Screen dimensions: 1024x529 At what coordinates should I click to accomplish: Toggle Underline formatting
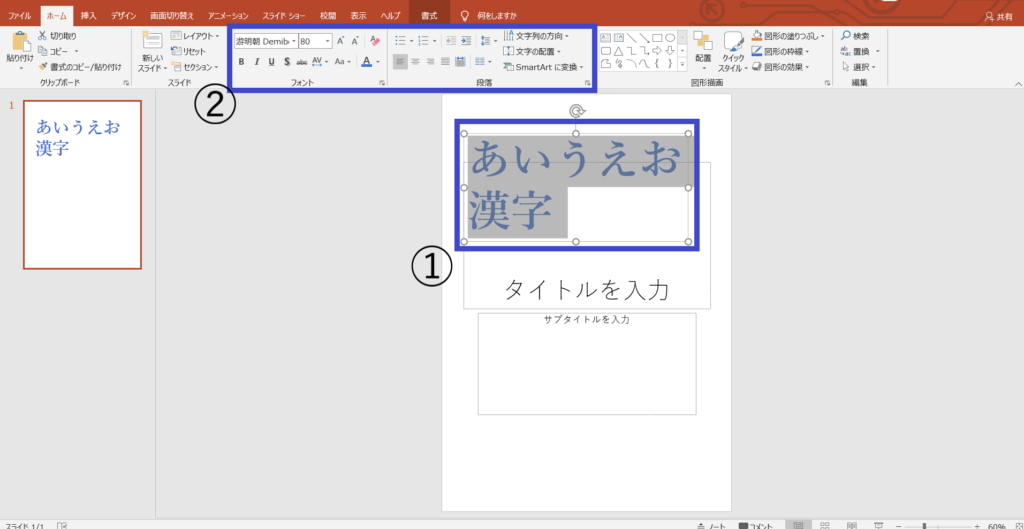click(272, 62)
